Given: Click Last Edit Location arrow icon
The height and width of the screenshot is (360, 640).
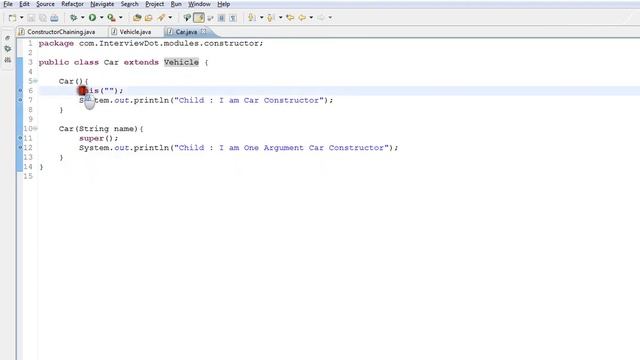Looking at the screenshot, I should [x=290, y=18].
